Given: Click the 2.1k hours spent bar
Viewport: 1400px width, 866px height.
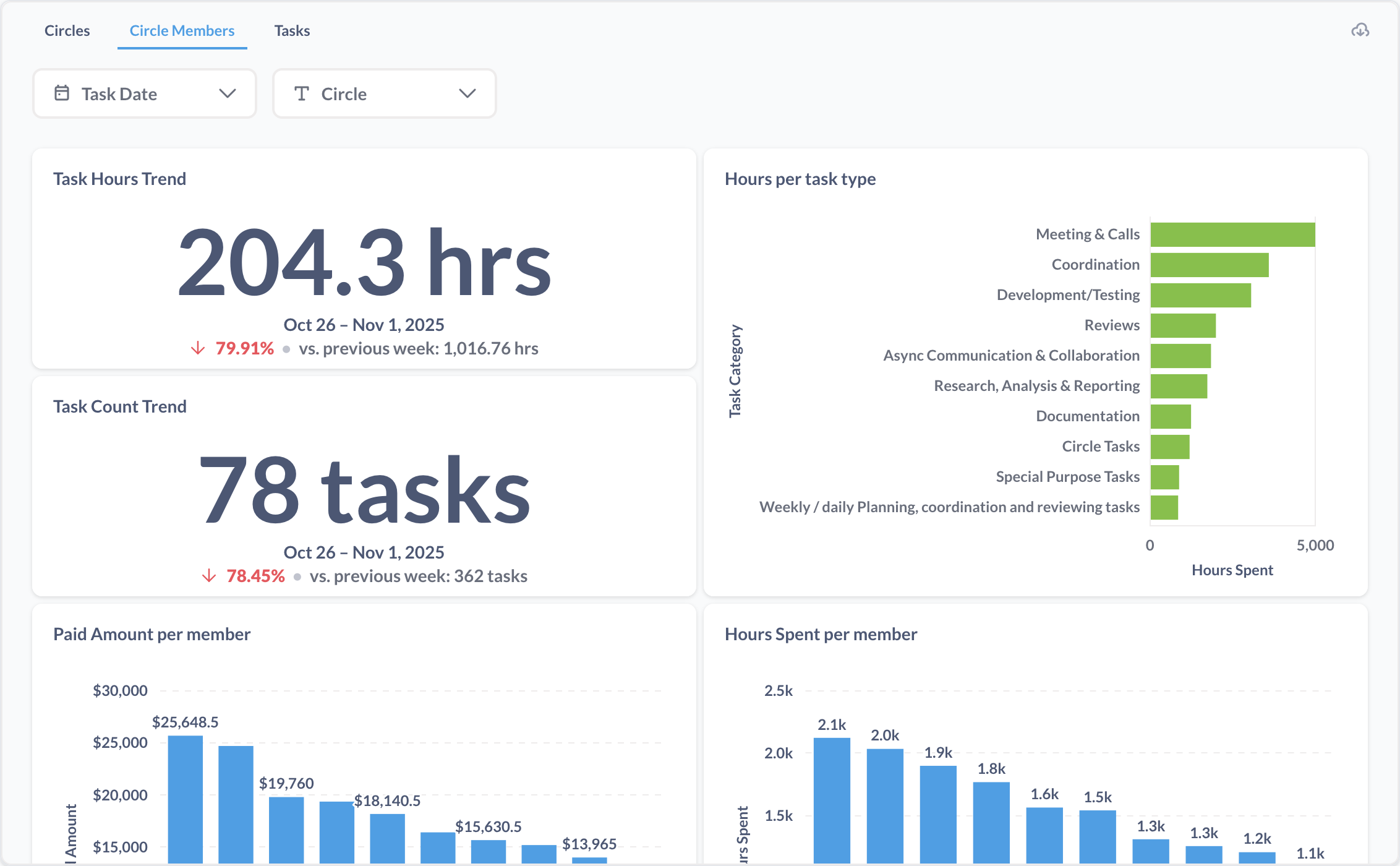Looking at the screenshot, I should (832, 800).
